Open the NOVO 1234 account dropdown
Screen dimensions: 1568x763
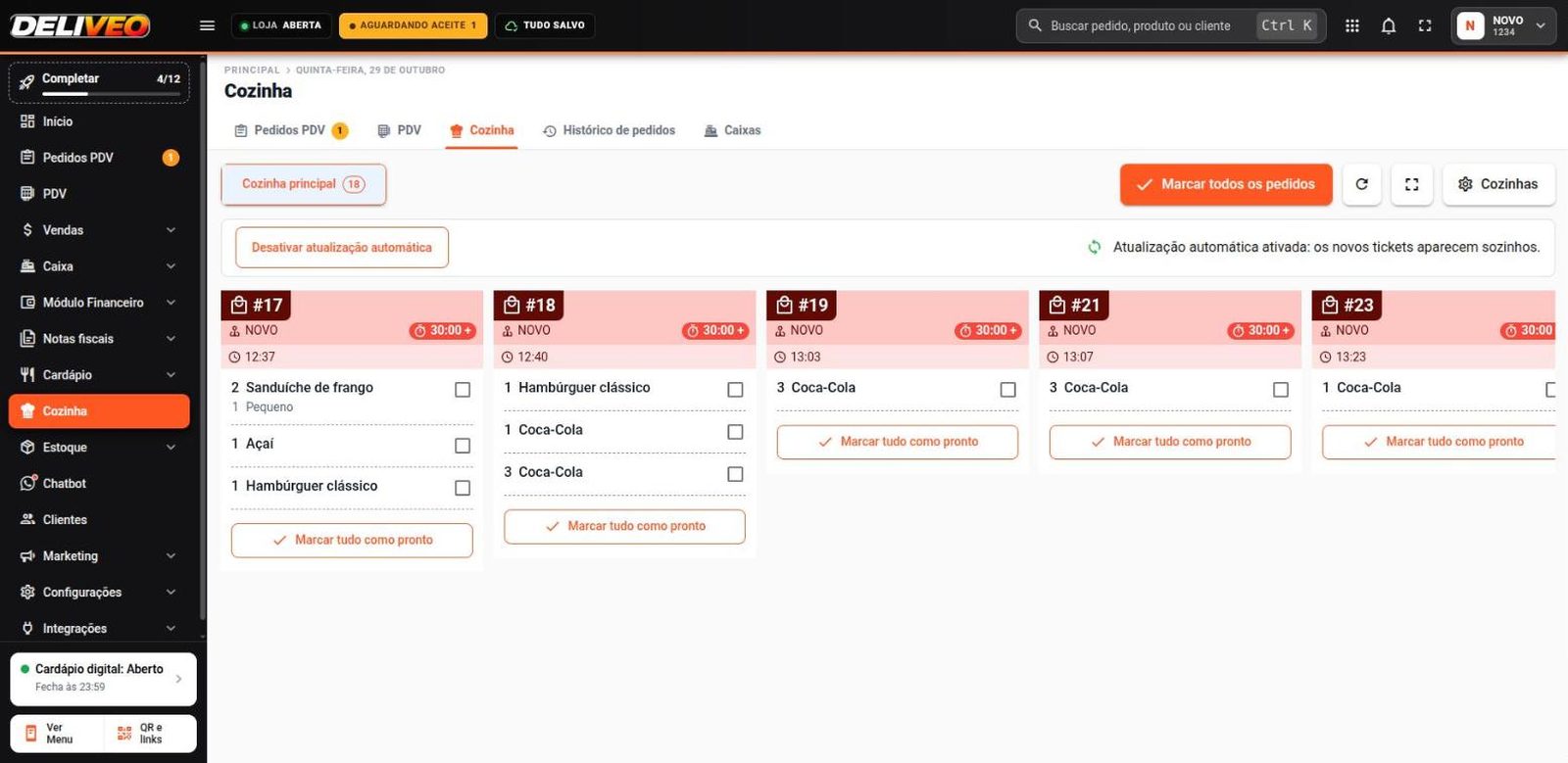pos(1503,25)
